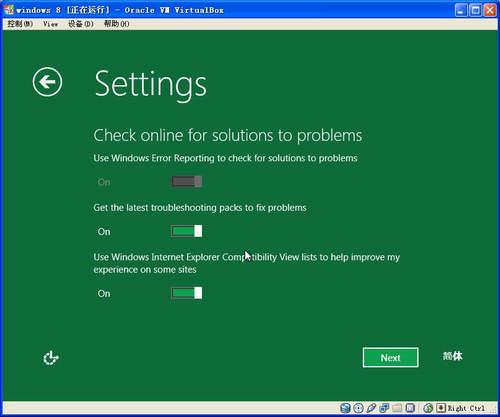Viewport: 500px width, 417px height.
Task: Click the 'Compatibility View lists' description text
Action: pos(246,263)
